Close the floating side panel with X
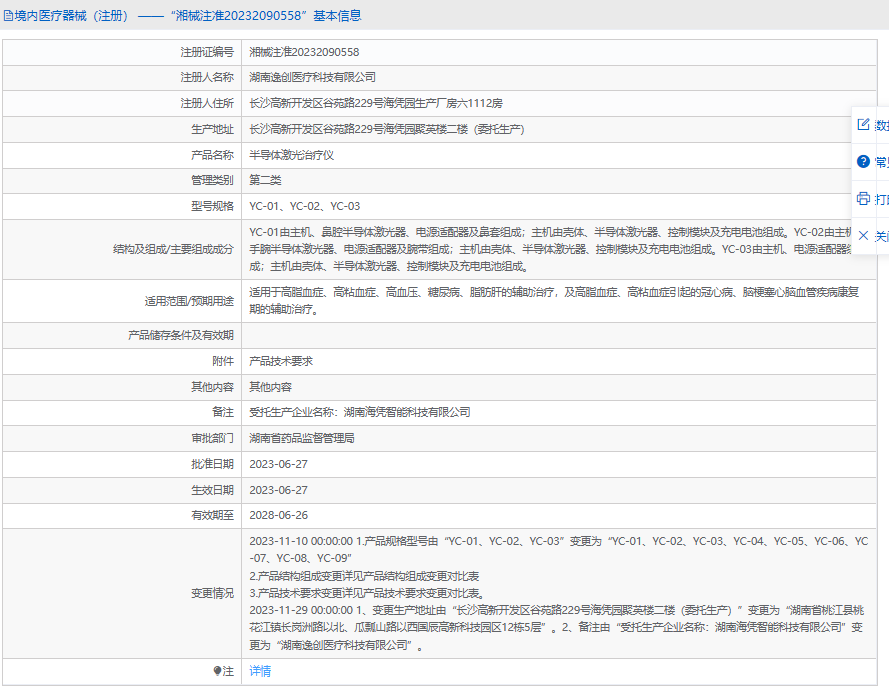Image resolution: width=889 pixels, height=687 pixels. (x=864, y=236)
